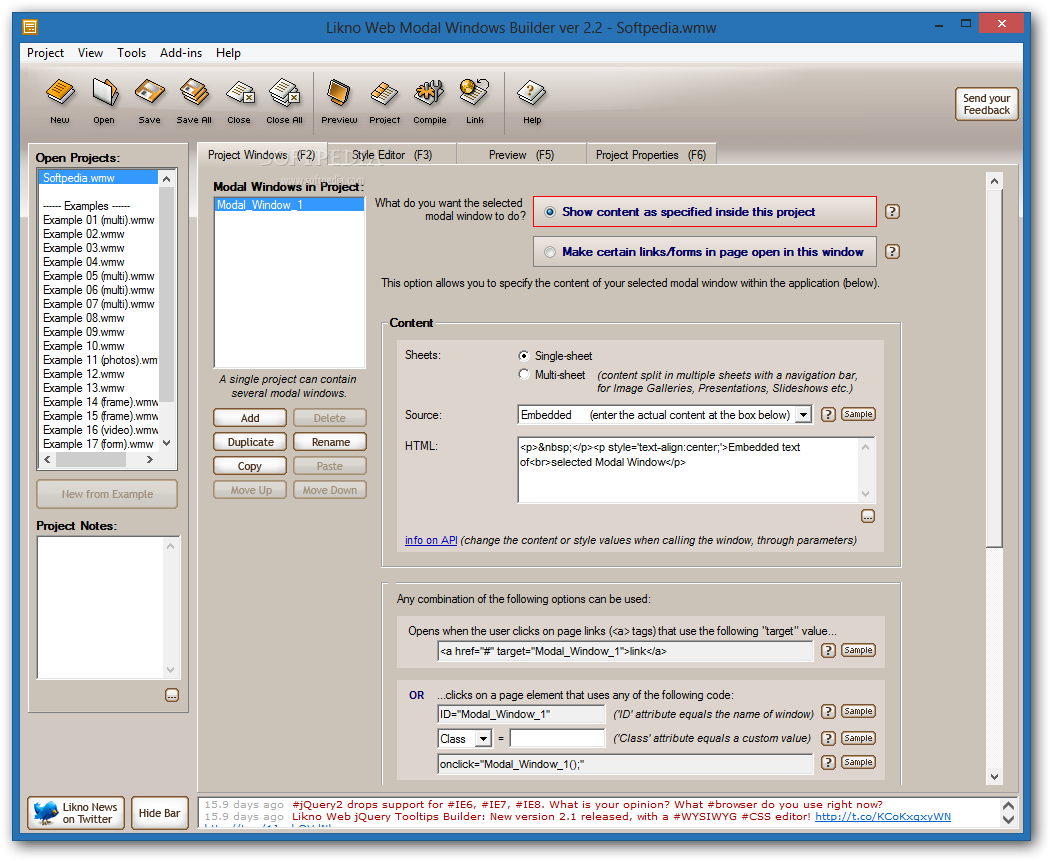Click the Close All toolbar icon

click(x=284, y=101)
